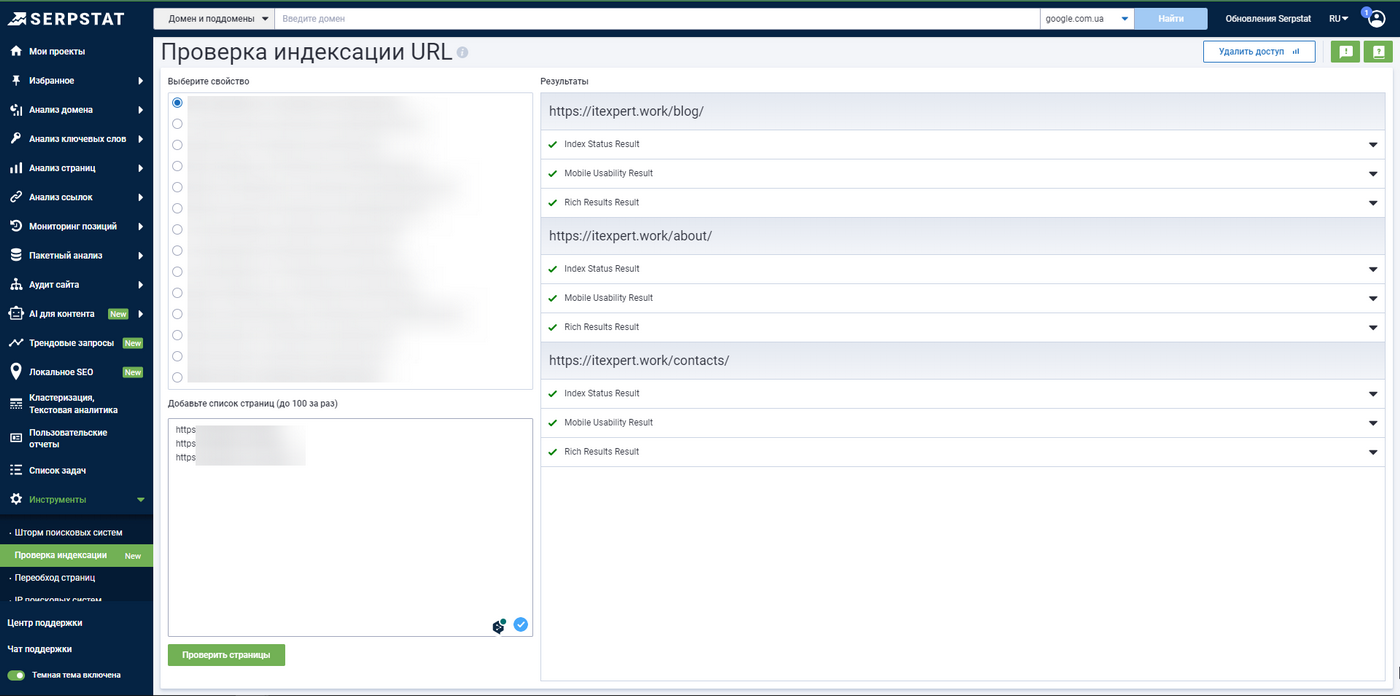
Task: Click inside the URL list textarea
Action: click(x=350, y=527)
